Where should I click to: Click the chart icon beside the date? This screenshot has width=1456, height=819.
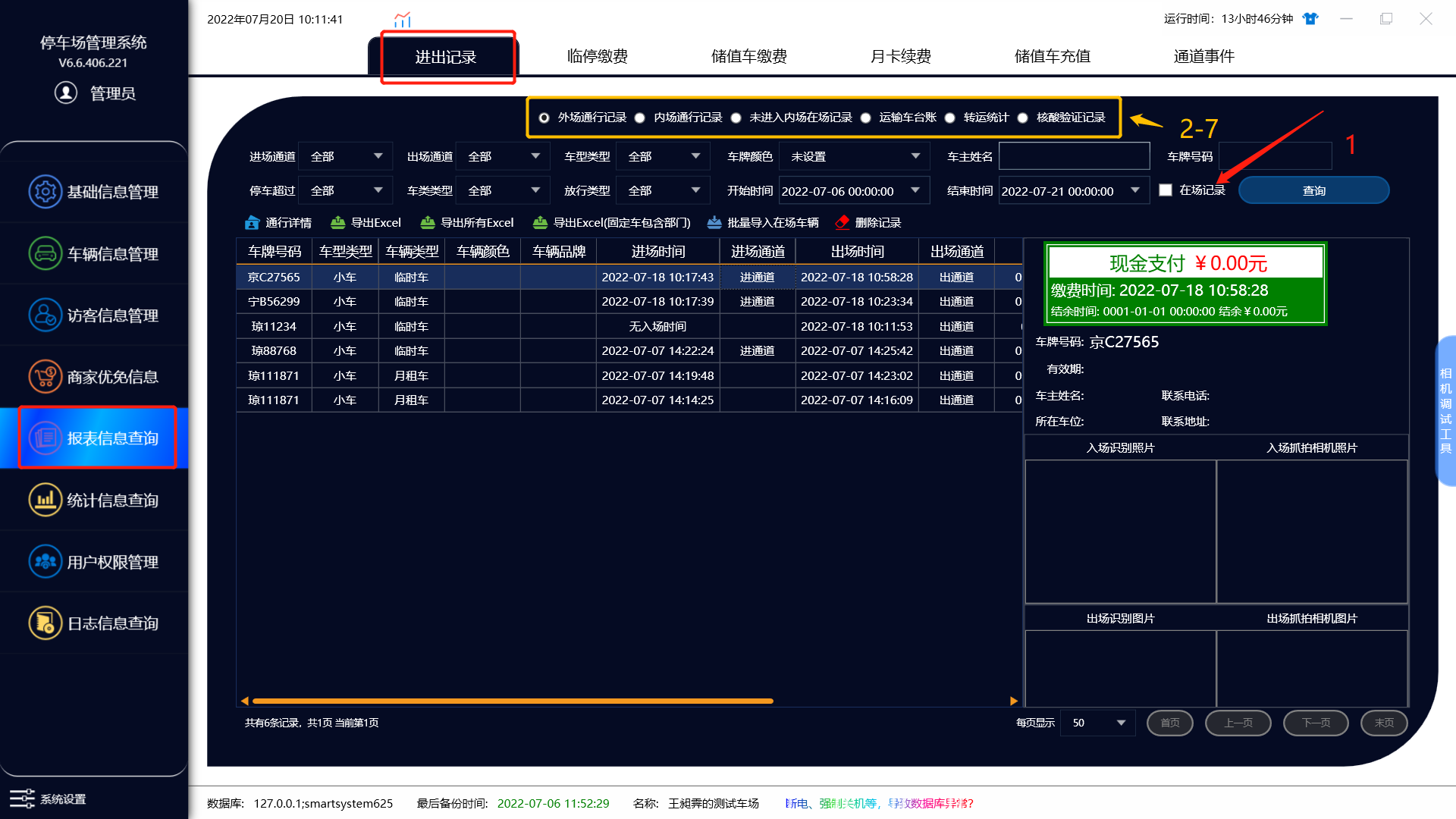(x=402, y=19)
